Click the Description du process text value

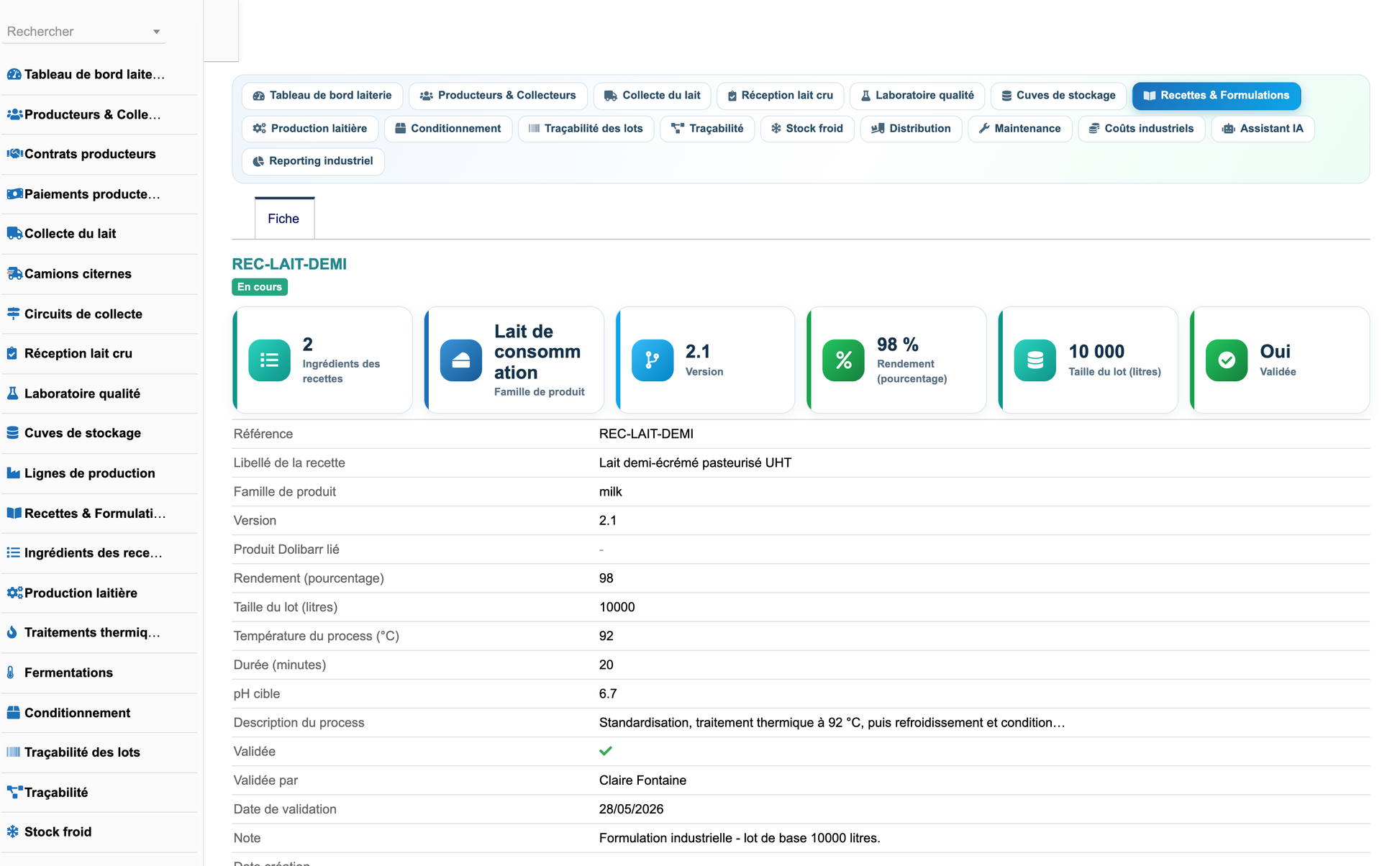tap(832, 723)
